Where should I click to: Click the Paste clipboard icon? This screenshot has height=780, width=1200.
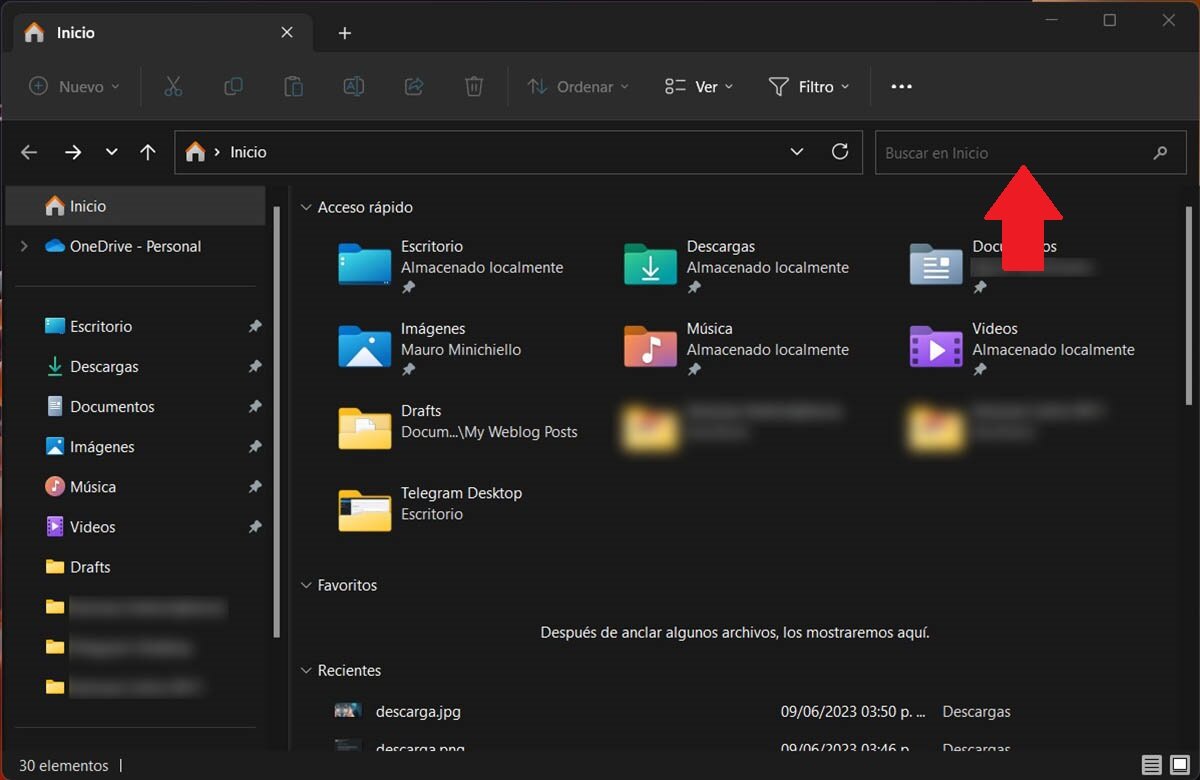coord(293,87)
